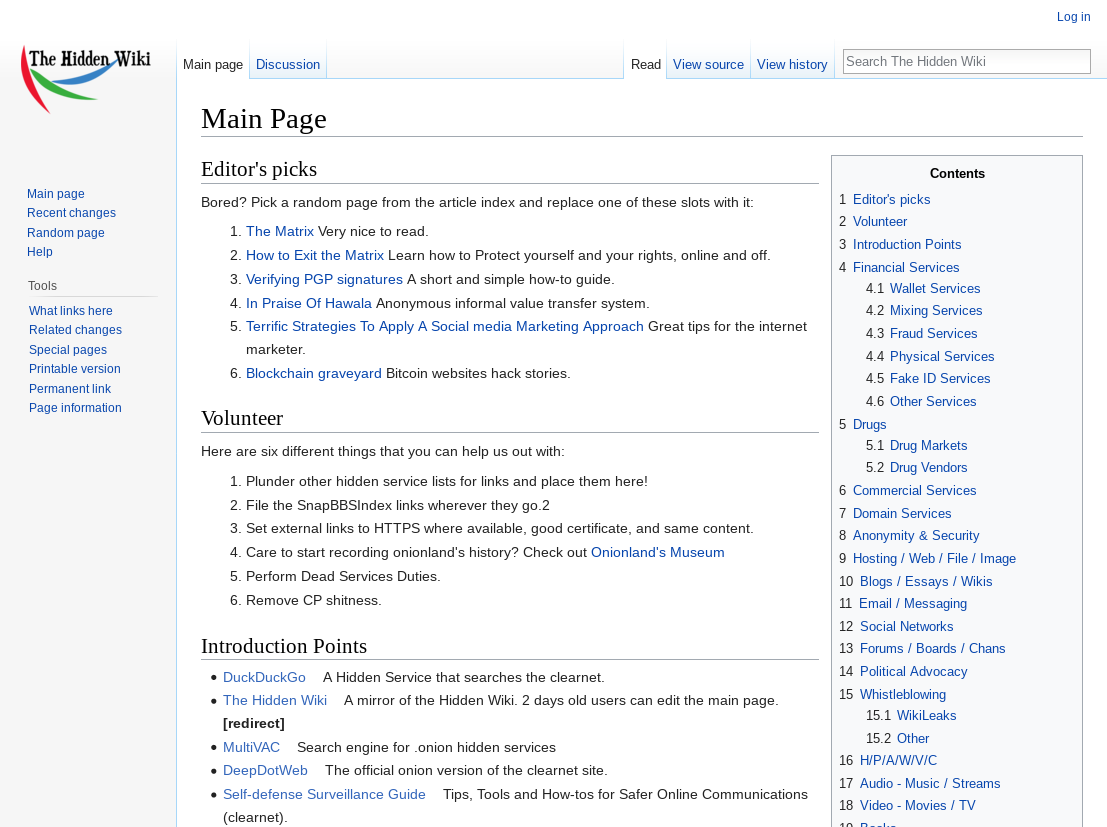Jump to Commercial Services in Contents
The height and width of the screenshot is (827, 1107).
tap(914, 490)
